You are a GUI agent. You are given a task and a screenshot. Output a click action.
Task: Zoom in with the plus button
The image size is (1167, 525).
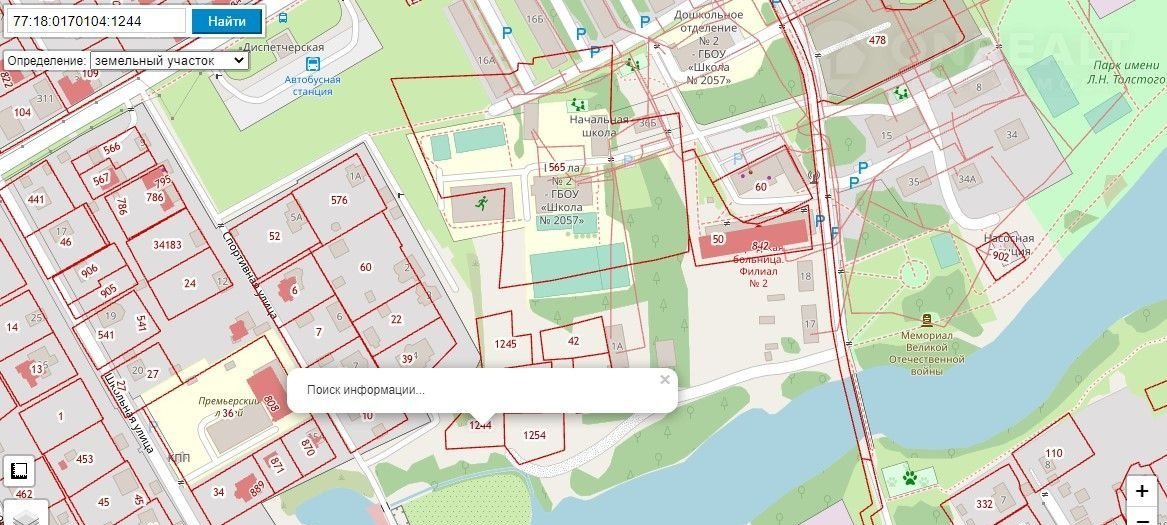coord(1142,492)
